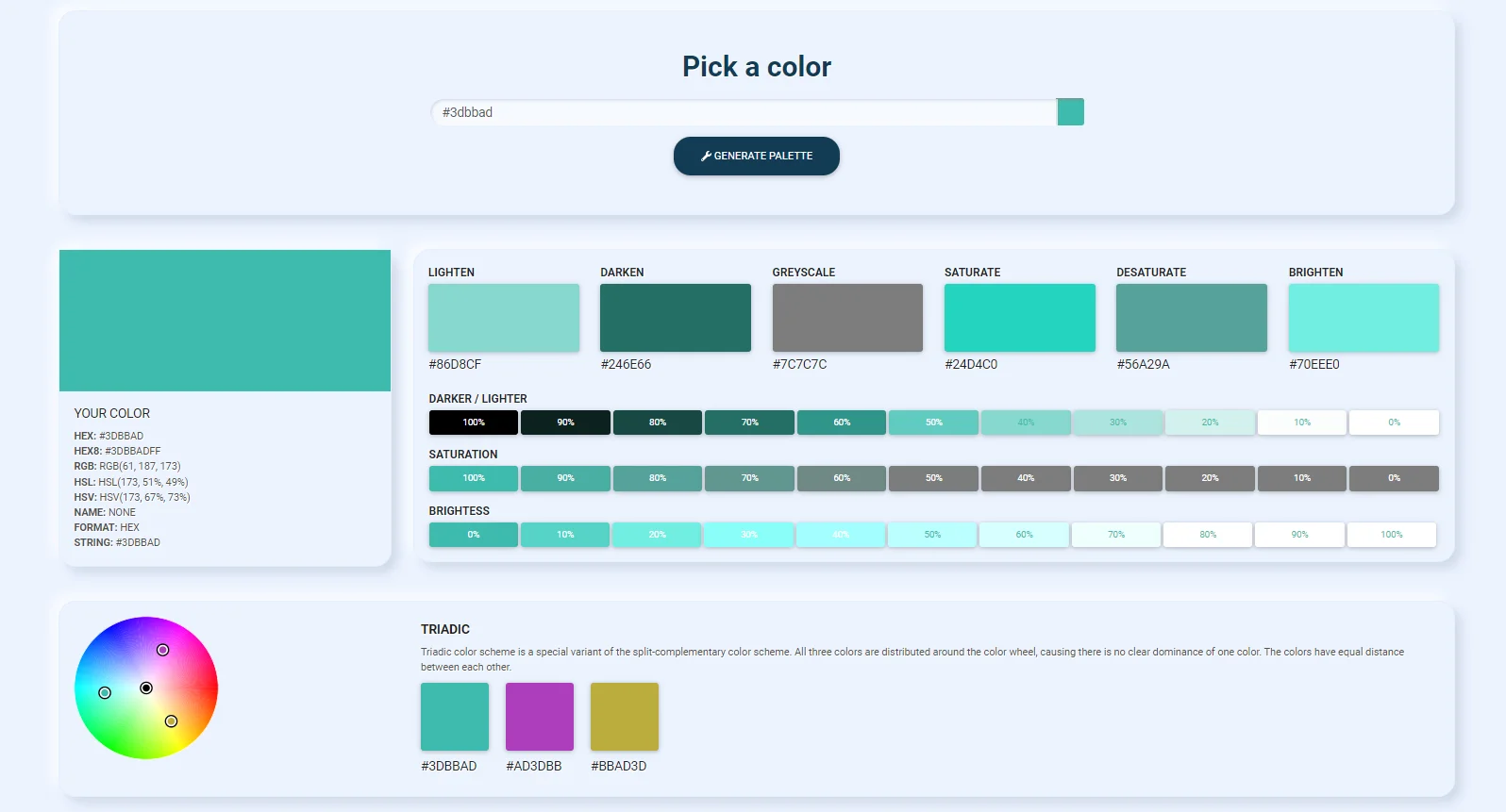Click the center marker on color wheel
This screenshot has height=812, width=1506.
click(x=146, y=688)
